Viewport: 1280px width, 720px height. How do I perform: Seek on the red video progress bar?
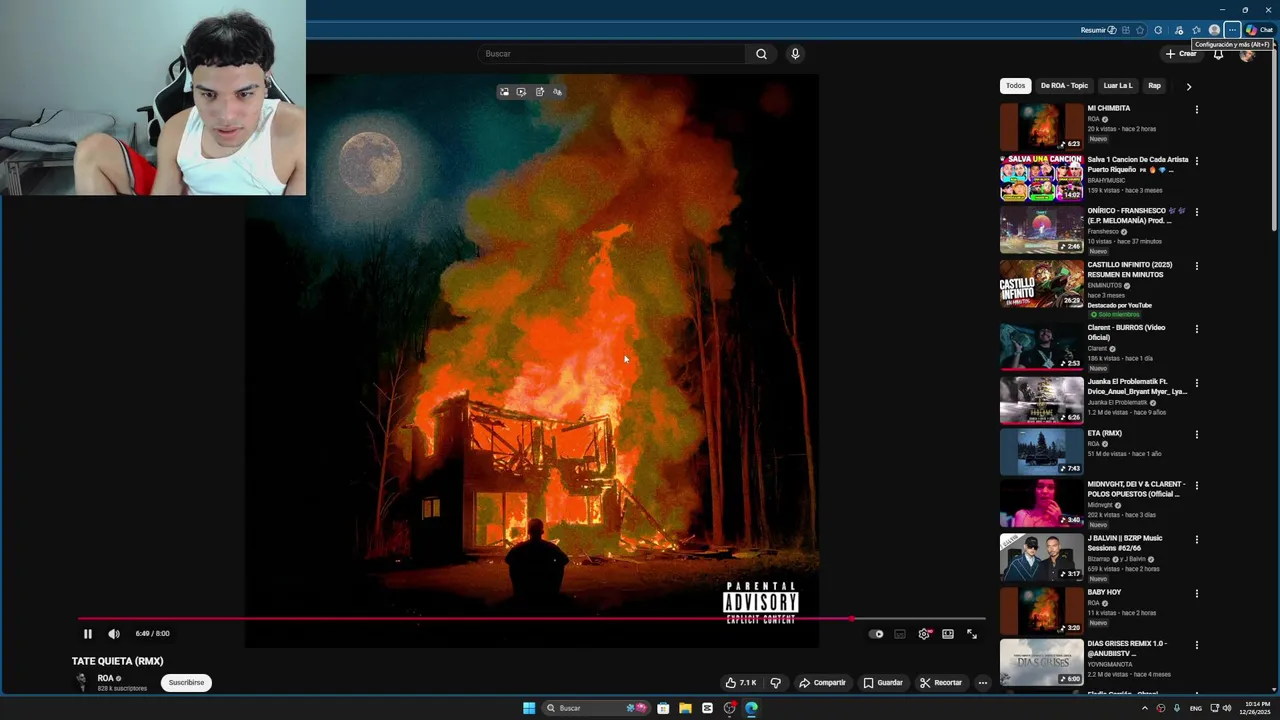(532, 619)
